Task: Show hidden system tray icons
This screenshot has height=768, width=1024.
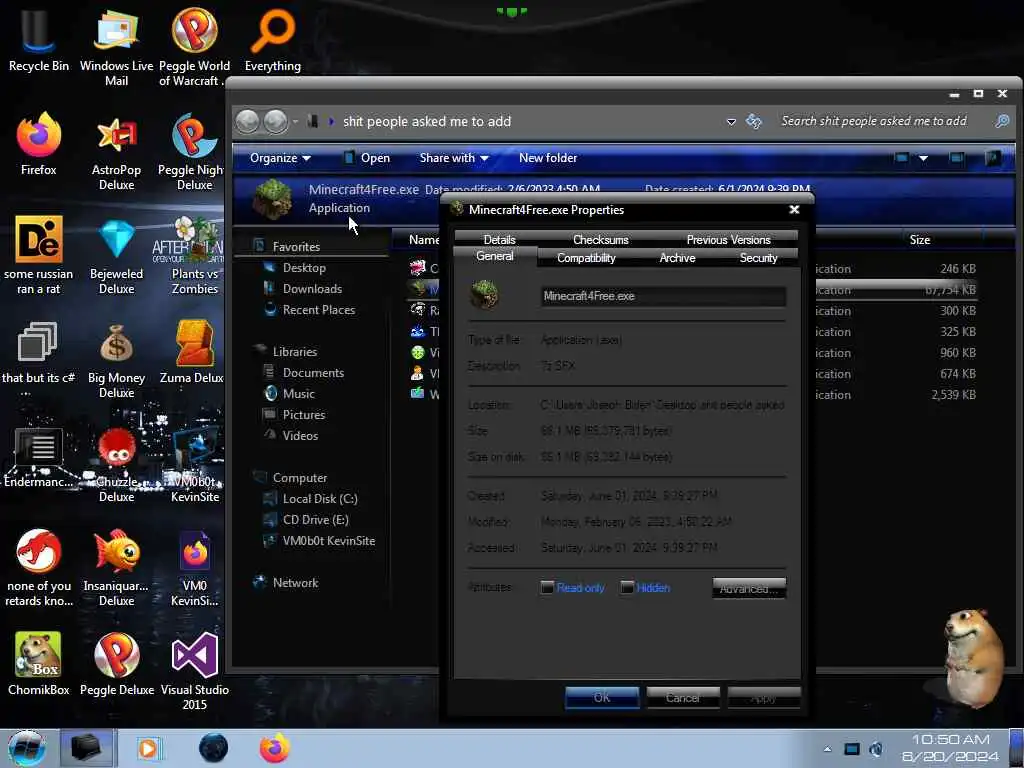Action: [827, 749]
